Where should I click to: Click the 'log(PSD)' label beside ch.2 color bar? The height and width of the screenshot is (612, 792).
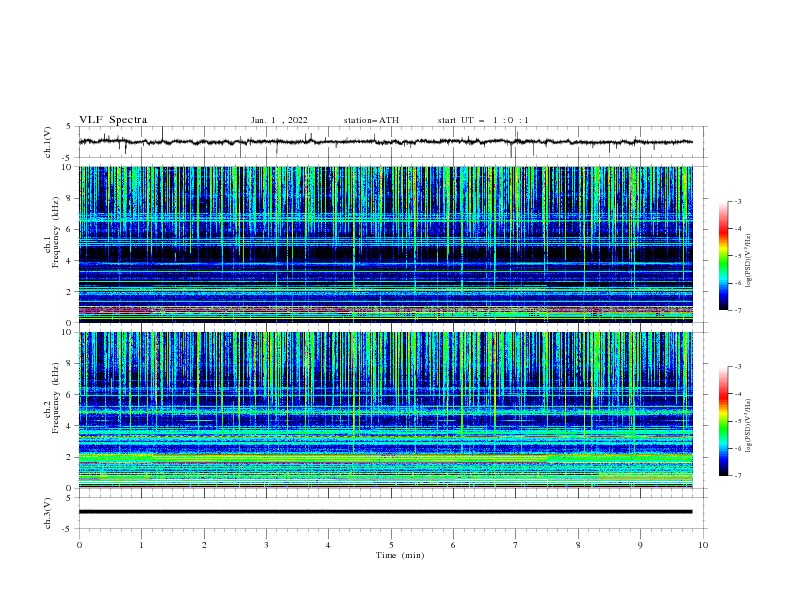point(749,426)
